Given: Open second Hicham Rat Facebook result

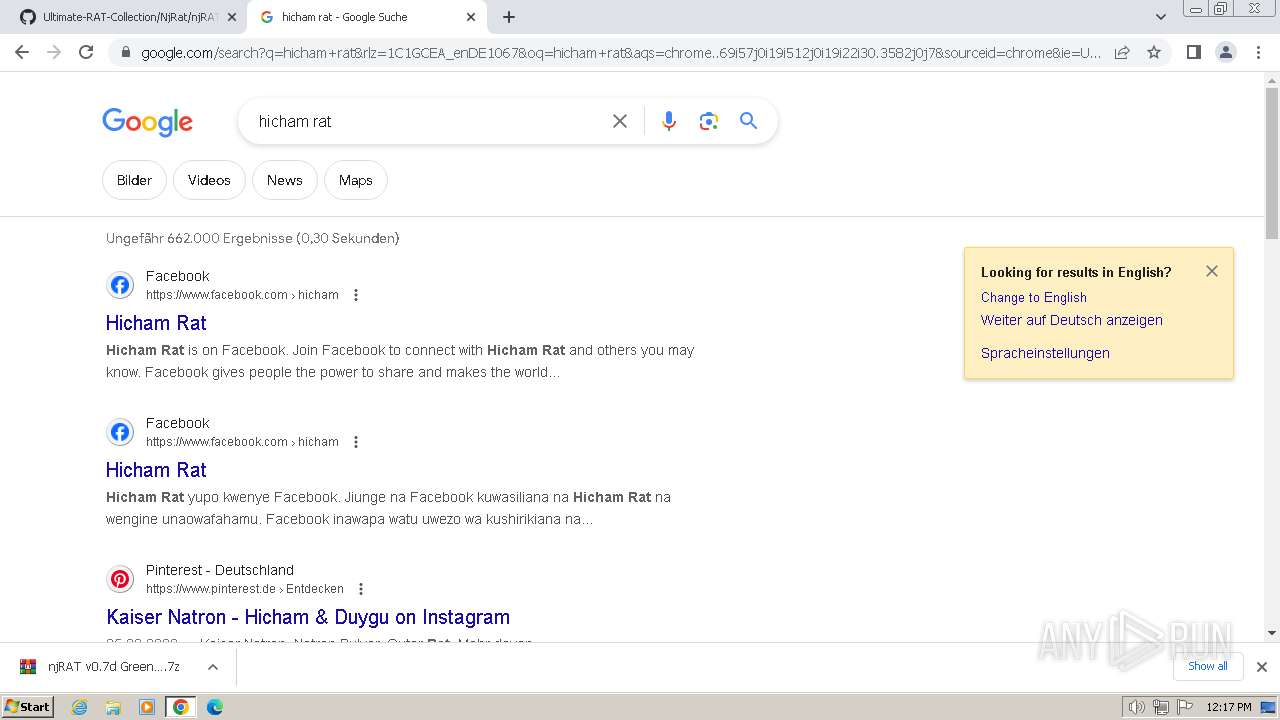Looking at the screenshot, I should (x=156, y=470).
